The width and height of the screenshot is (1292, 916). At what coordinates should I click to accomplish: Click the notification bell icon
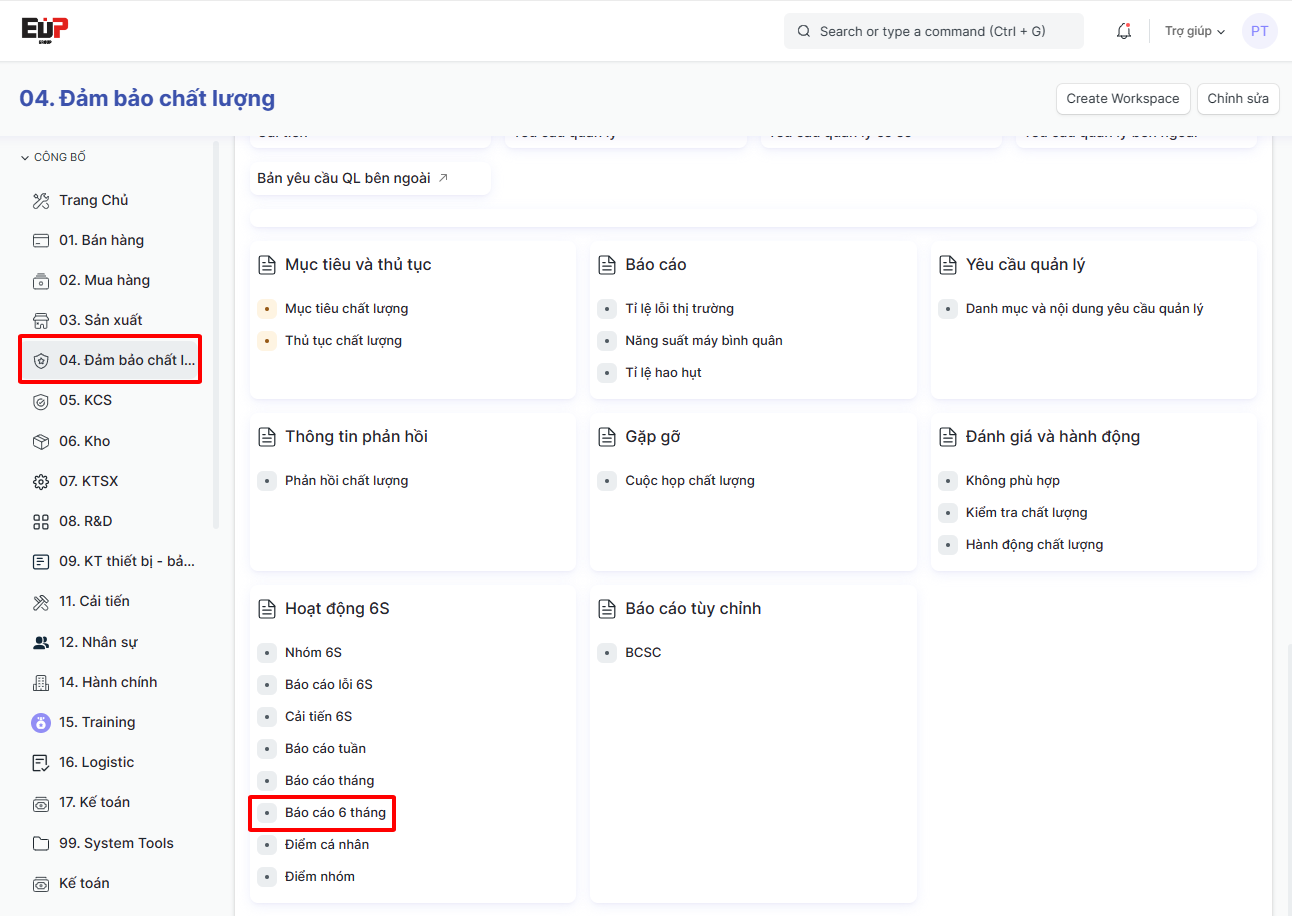point(1124,31)
